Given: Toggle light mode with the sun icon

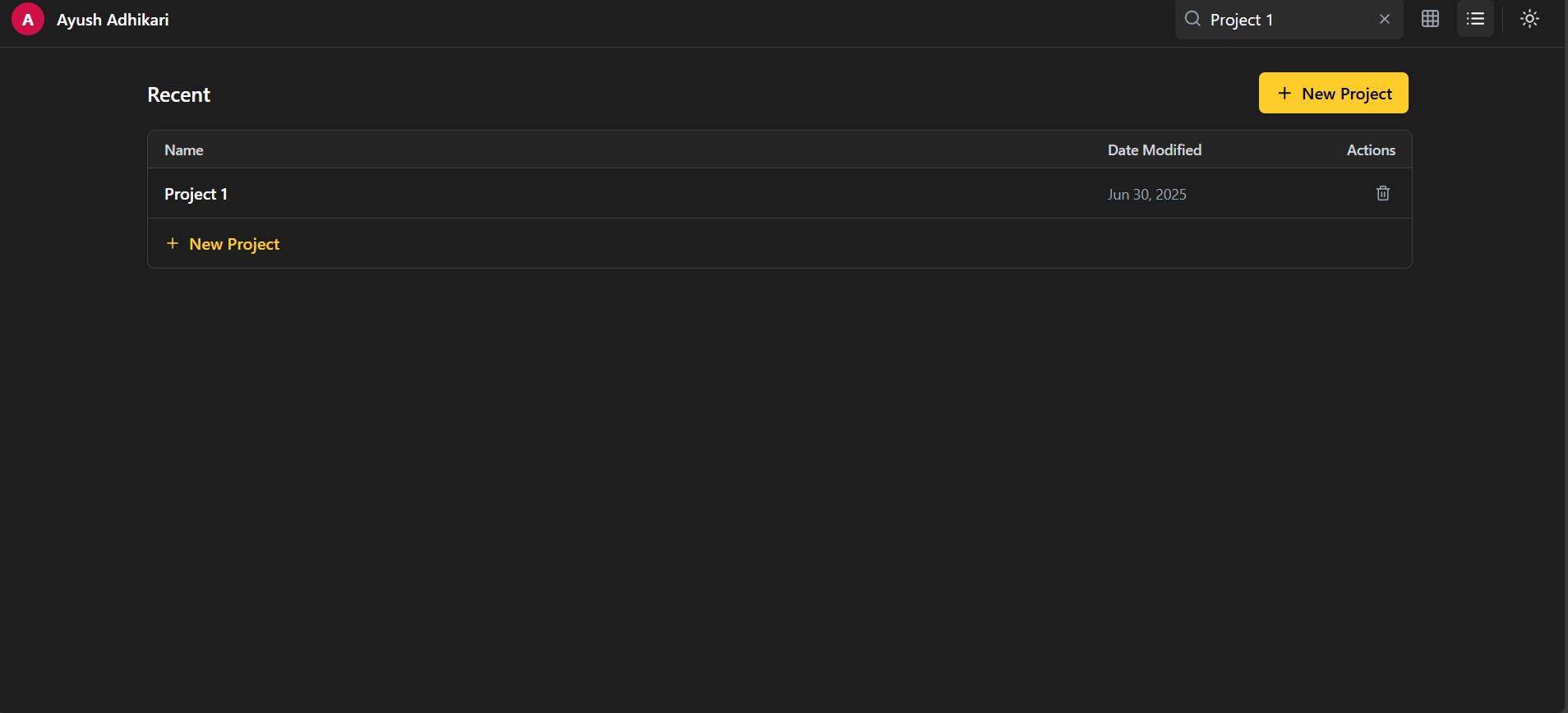Looking at the screenshot, I should coord(1529,19).
